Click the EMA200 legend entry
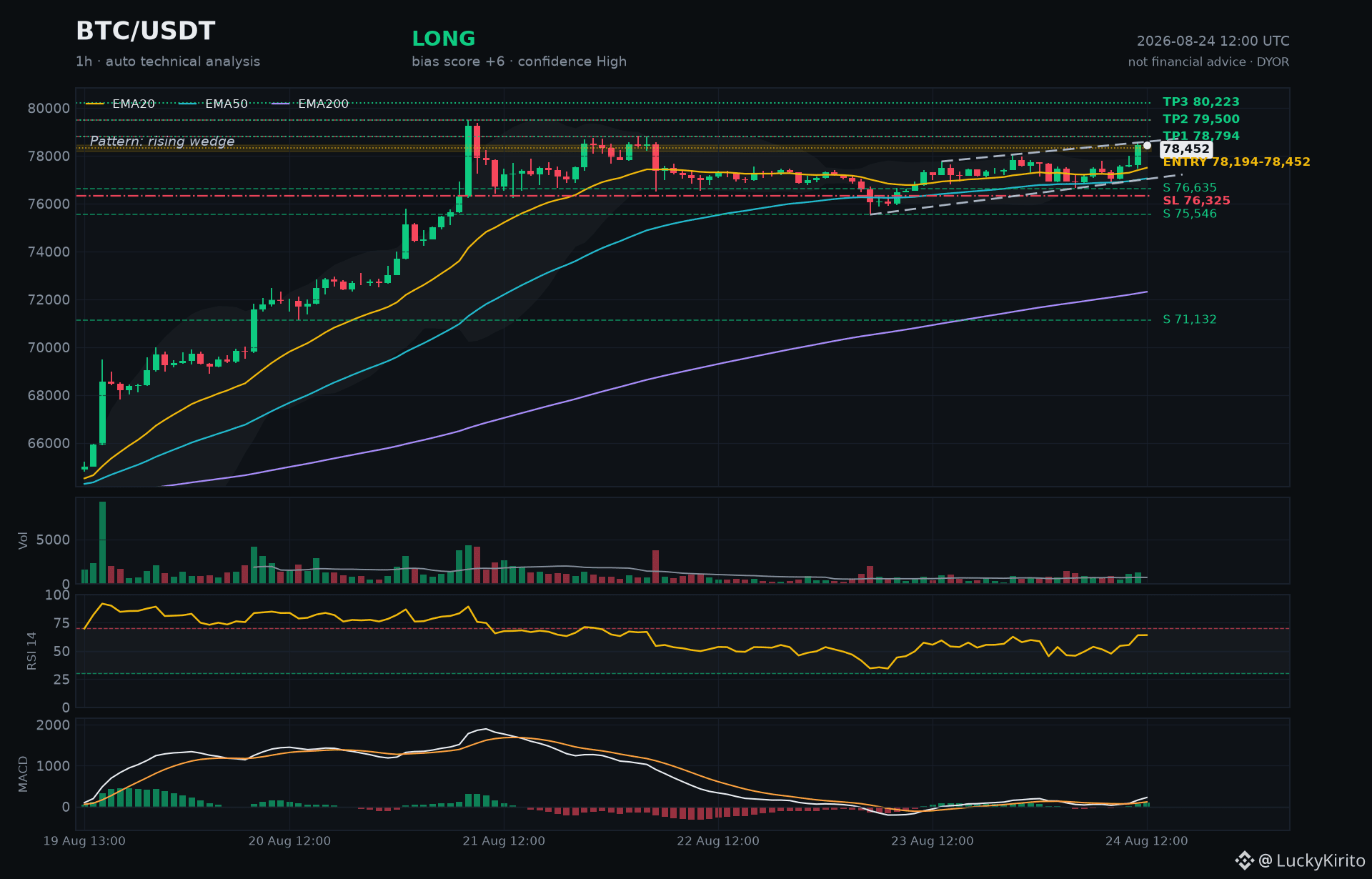Screen dimensions: 1372x879 pos(311,104)
